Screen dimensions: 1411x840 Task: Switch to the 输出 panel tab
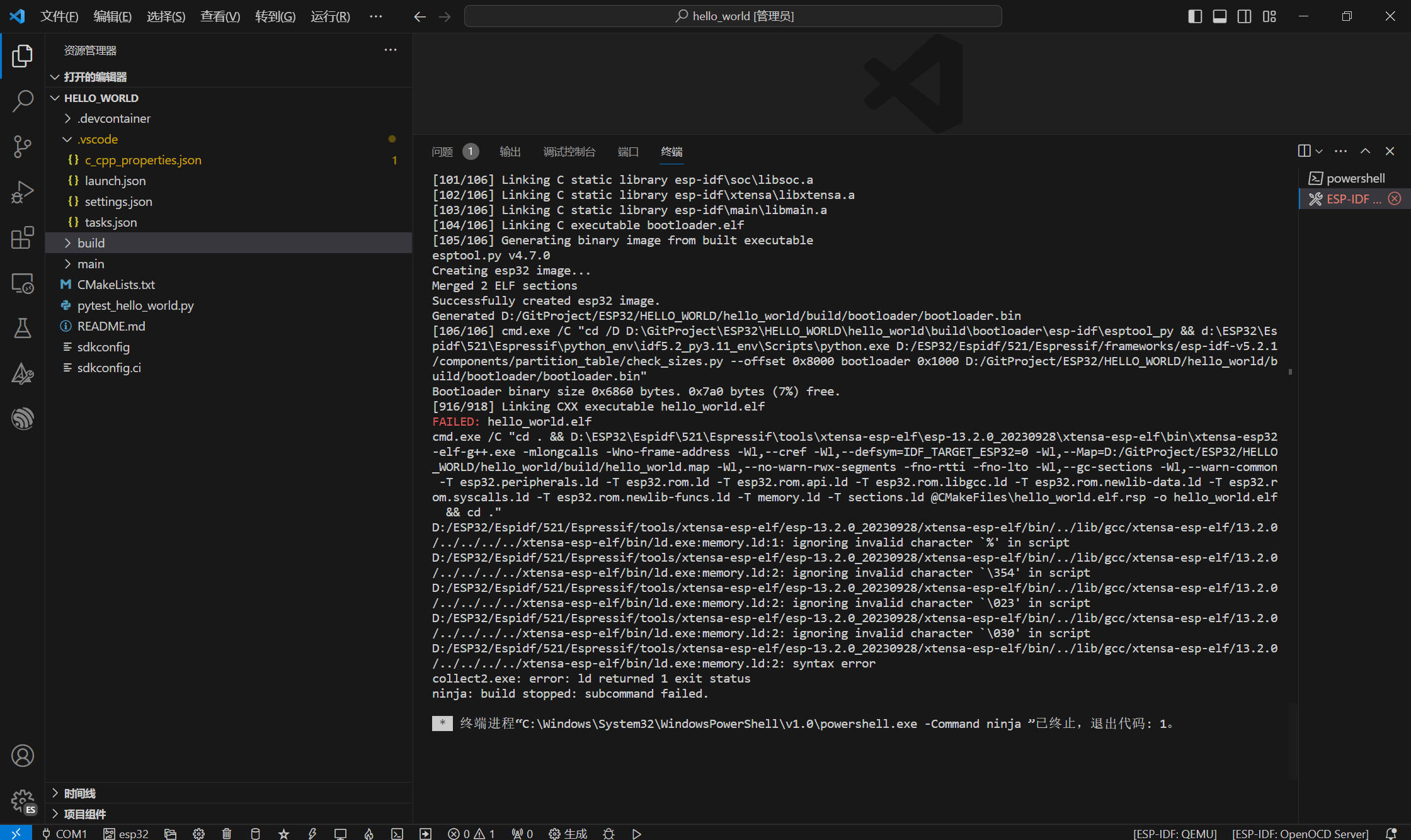510,152
